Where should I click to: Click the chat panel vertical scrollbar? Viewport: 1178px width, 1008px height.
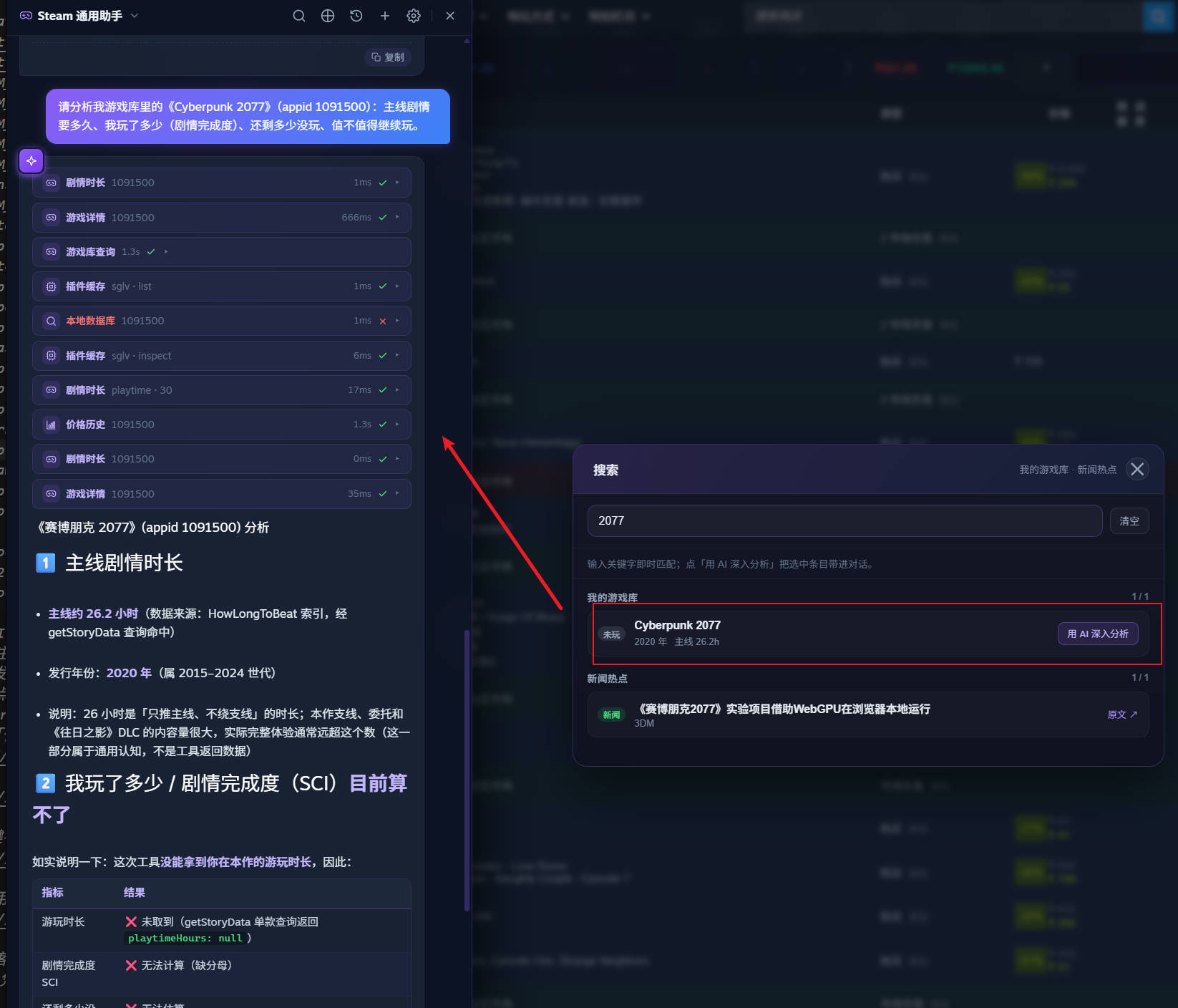467,770
